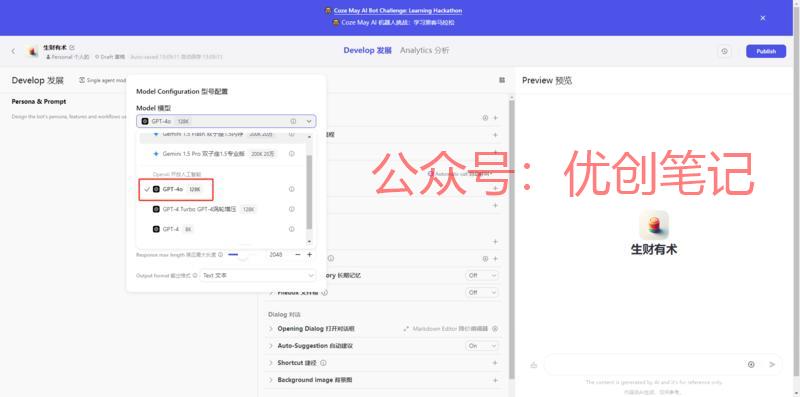Add a Shortcut with its plus button

(x=495, y=363)
